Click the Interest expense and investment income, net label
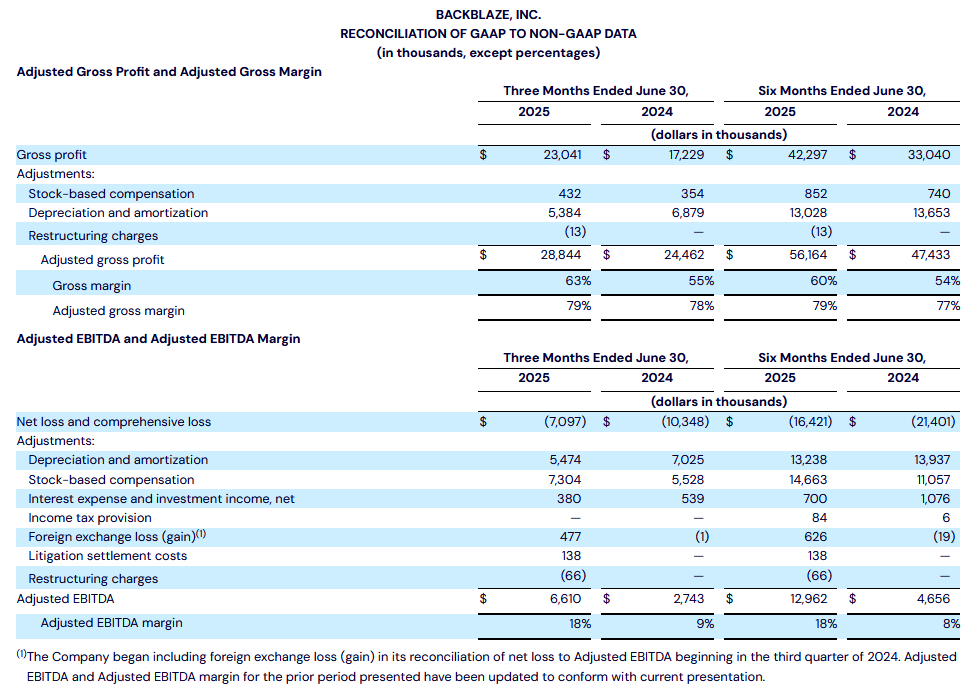Viewport: 972px width, 686px height. pos(161,499)
